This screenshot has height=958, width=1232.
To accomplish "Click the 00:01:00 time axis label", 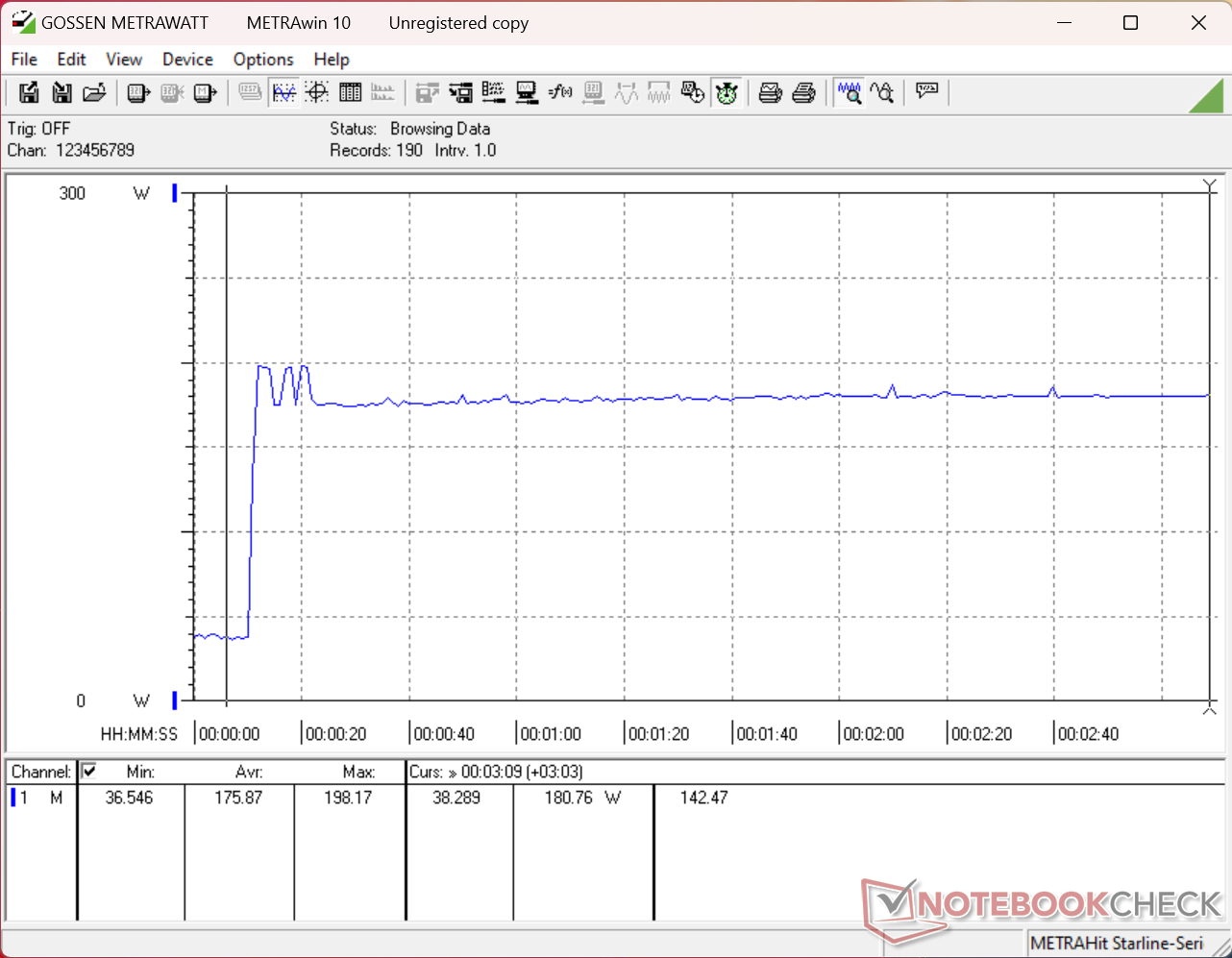I will [x=551, y=734].
